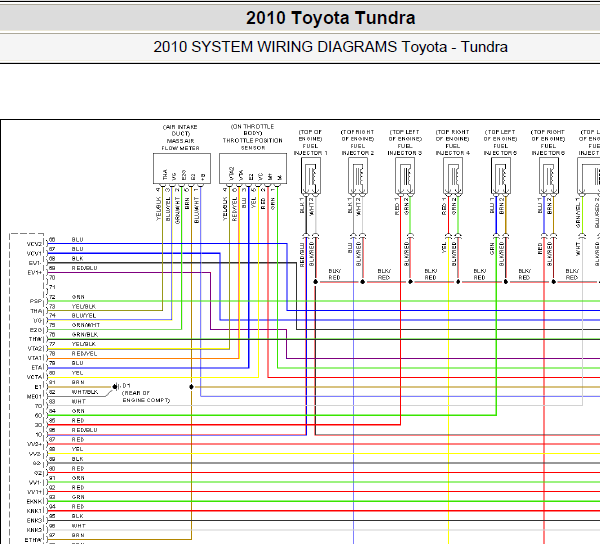600x544 pixels.
Task: Click the "FUEL INJECTOR 4" label
Action: click(453, 149)
